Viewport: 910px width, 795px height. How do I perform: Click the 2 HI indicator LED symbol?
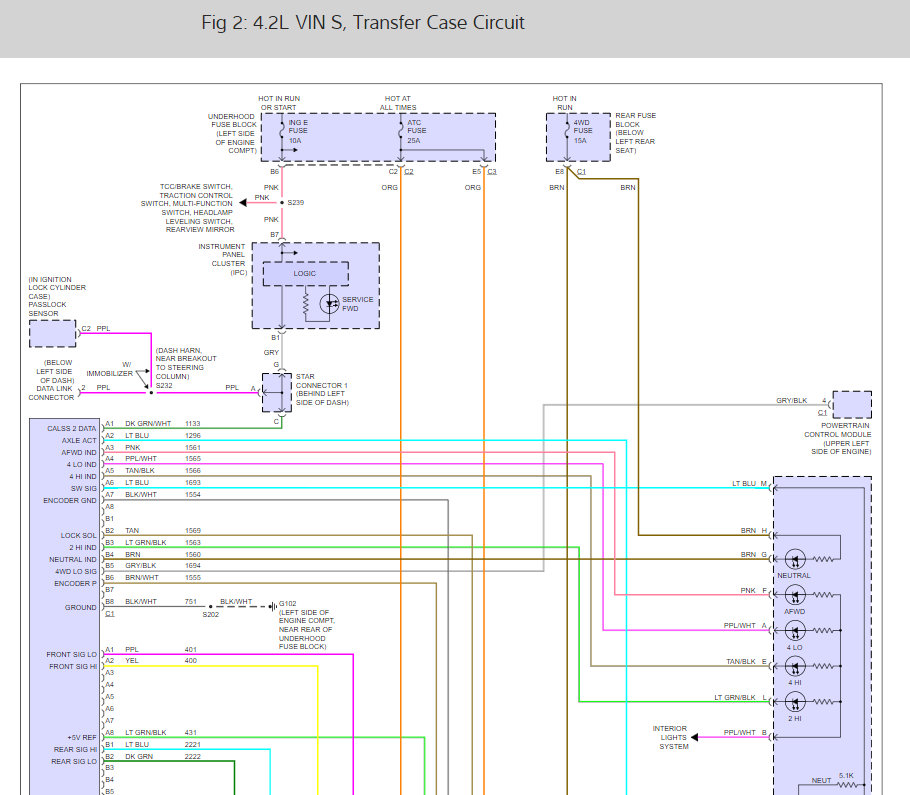795,702
